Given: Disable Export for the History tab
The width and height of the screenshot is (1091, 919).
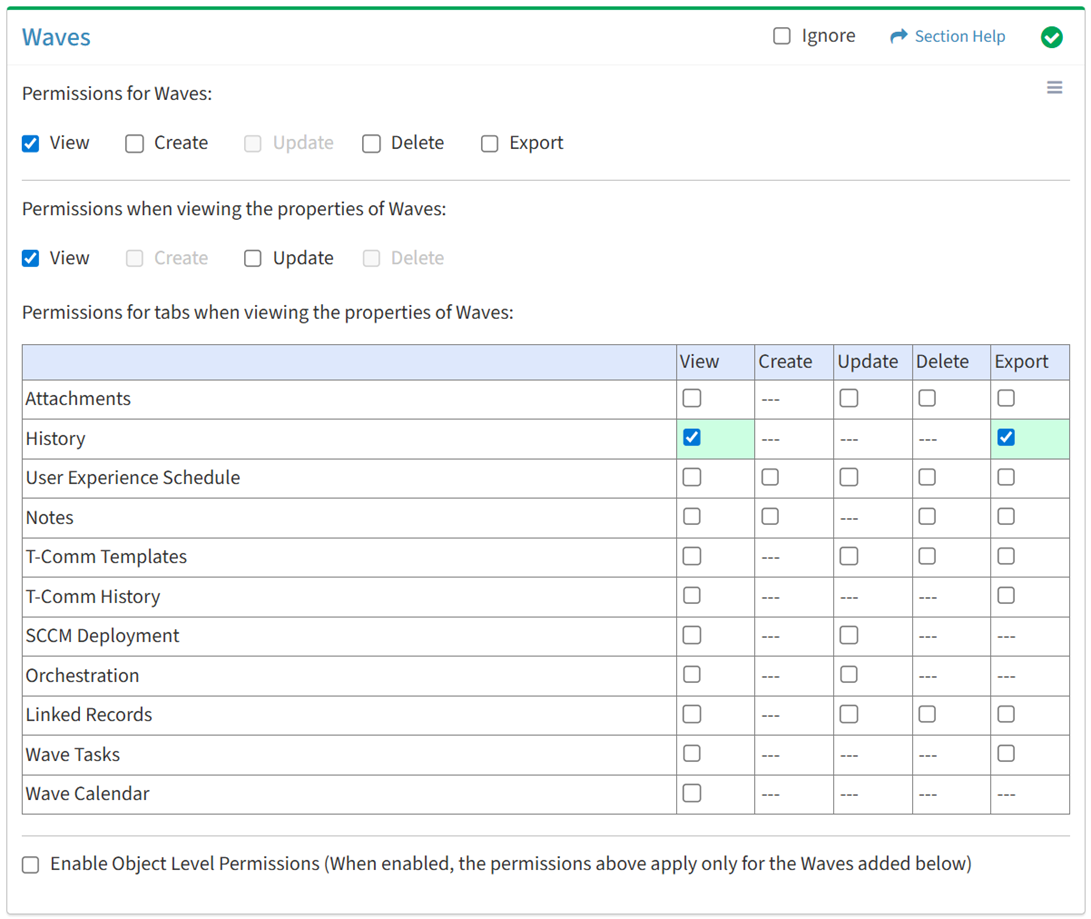Looking at the screenshot, I should coord(1006,438).
